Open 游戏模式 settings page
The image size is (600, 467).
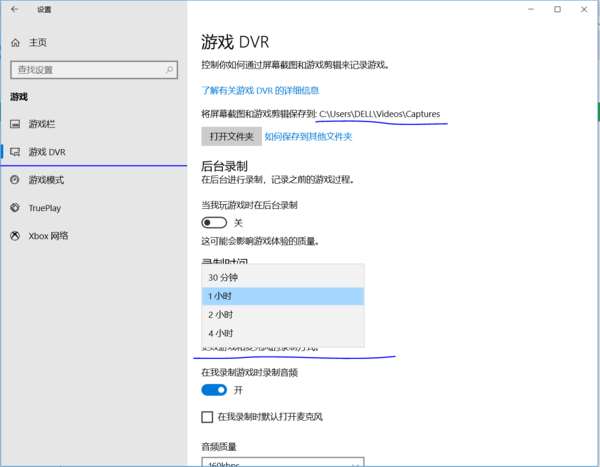point(93,180)
